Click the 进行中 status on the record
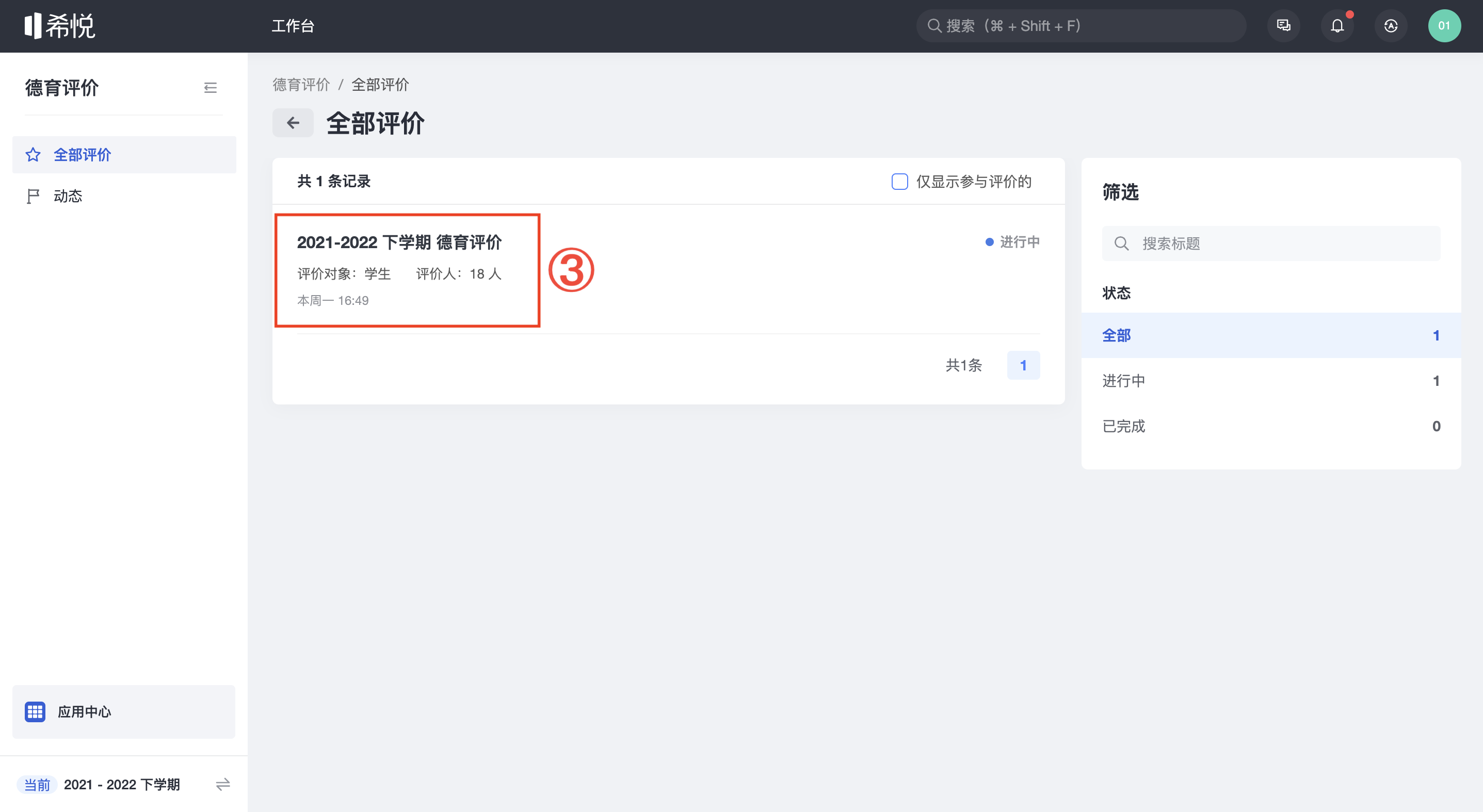Viewport: 1483px width, 812px height. 1012,242
